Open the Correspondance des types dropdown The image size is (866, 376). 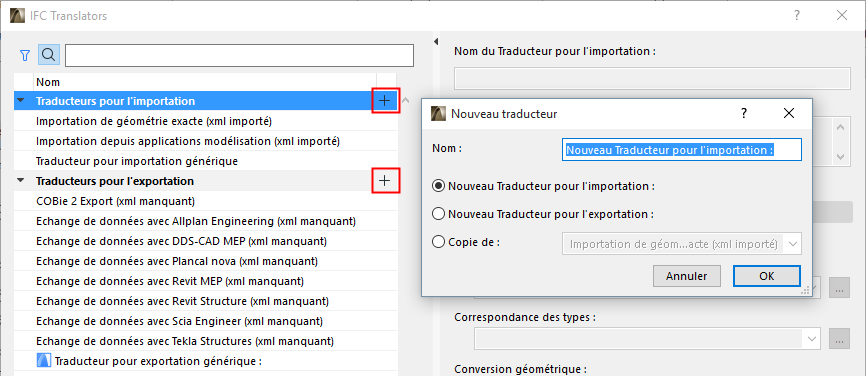click(x=647, y=338)
